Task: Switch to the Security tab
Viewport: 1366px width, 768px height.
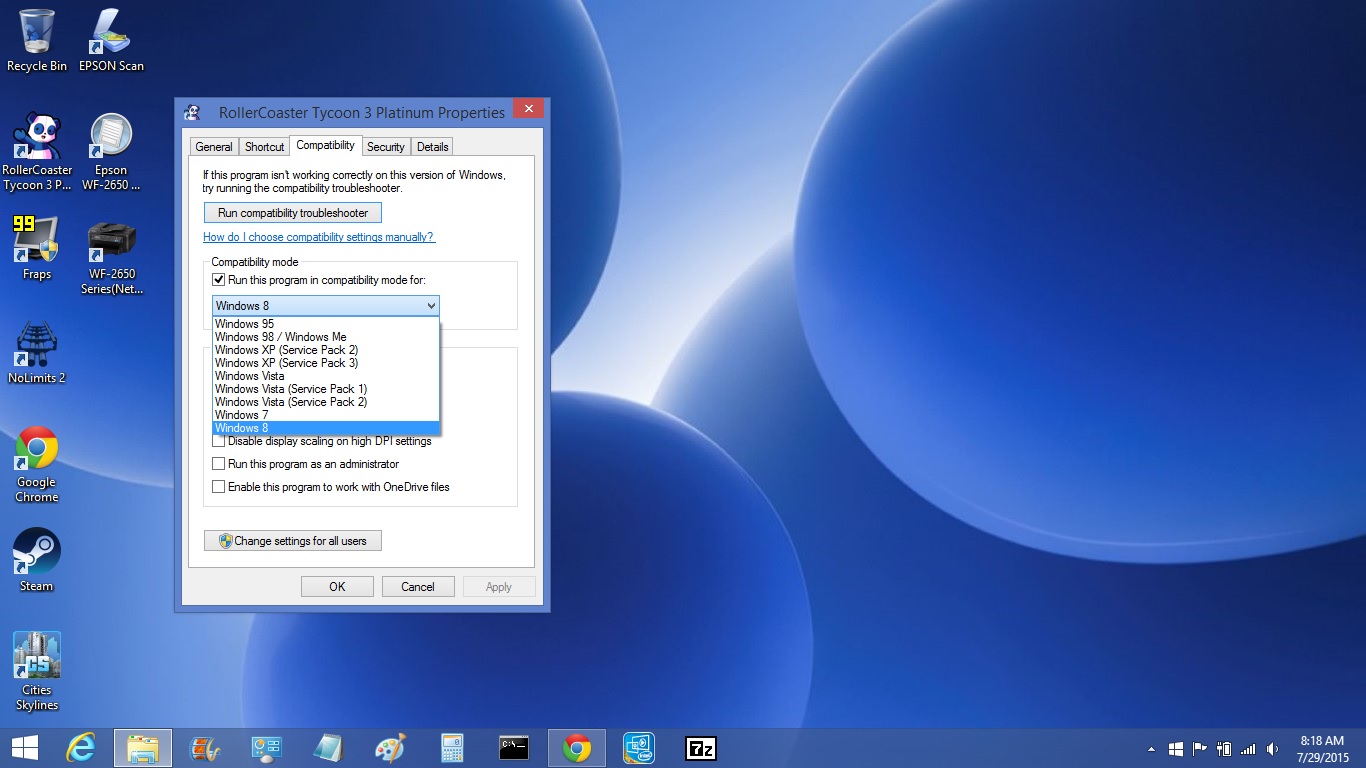Action: (385, 147)
